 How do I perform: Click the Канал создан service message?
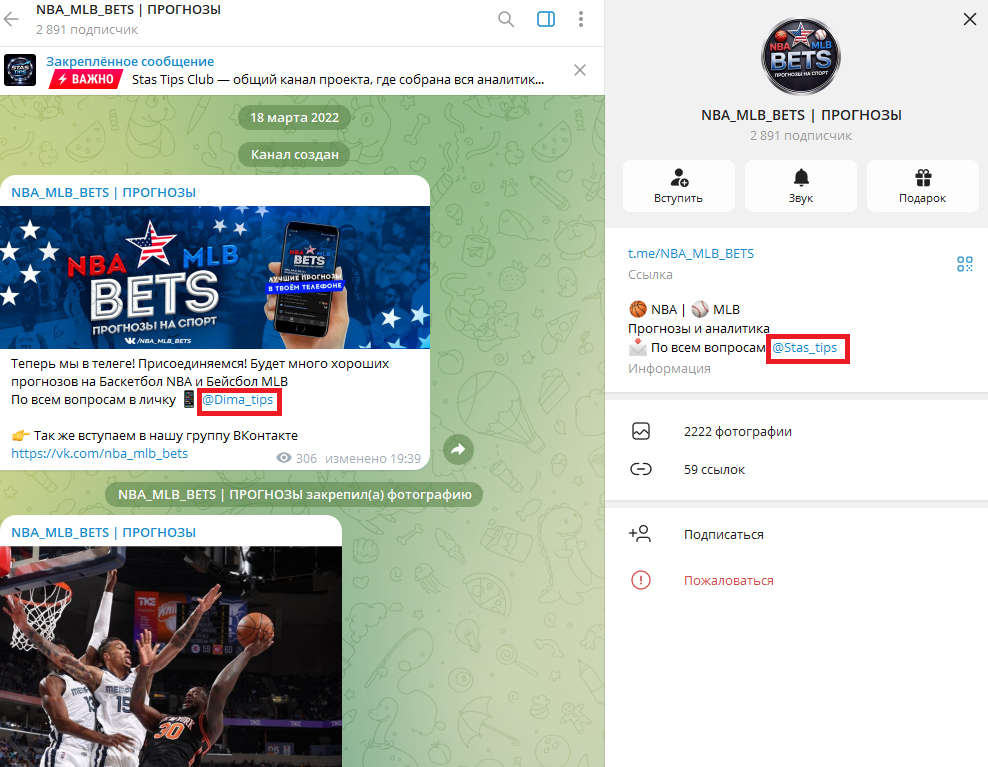click(294, 154)
